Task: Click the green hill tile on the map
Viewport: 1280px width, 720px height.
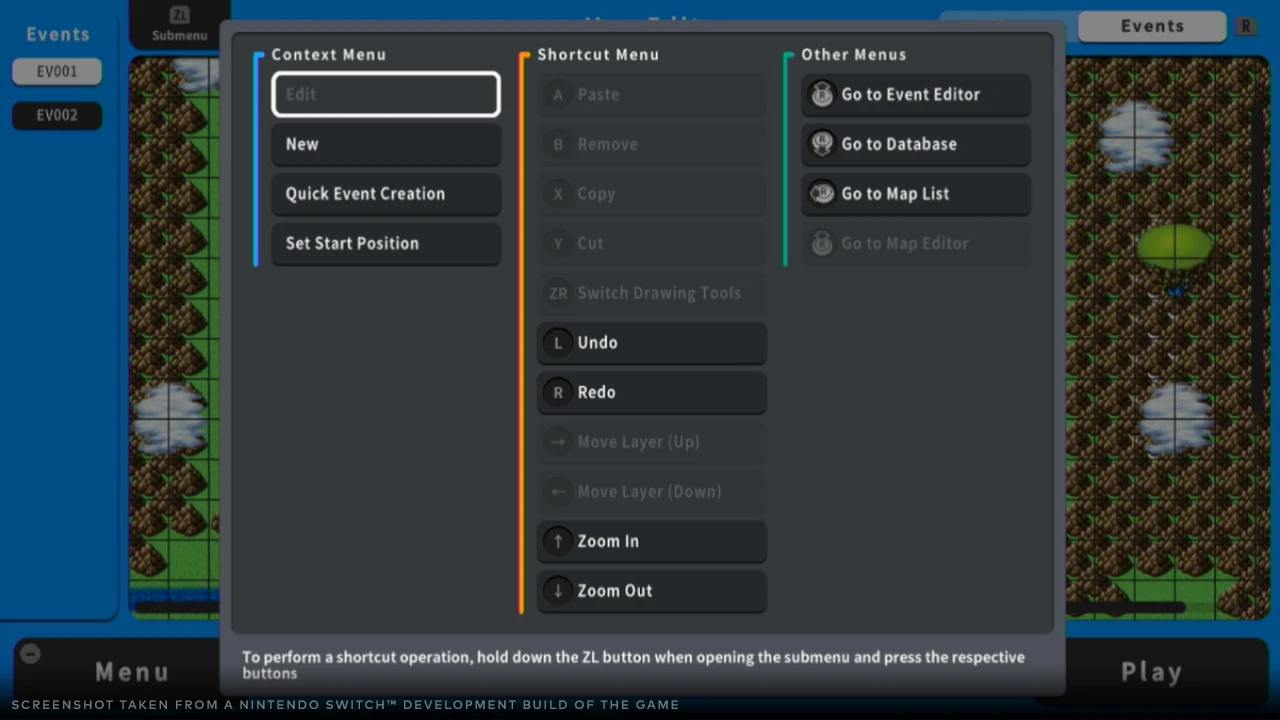Action: point(1175,246)
